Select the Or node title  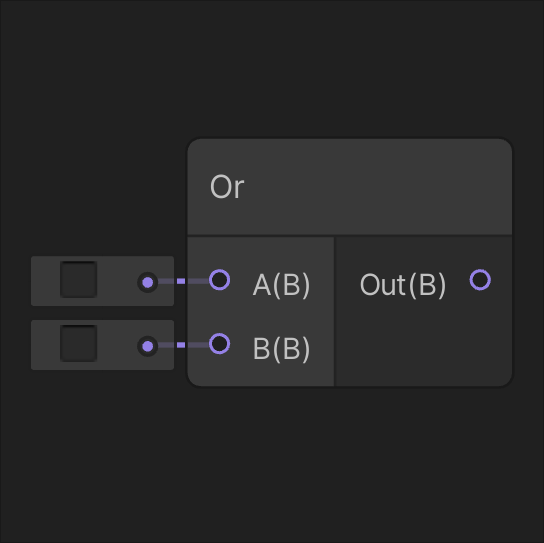(227, 187)
